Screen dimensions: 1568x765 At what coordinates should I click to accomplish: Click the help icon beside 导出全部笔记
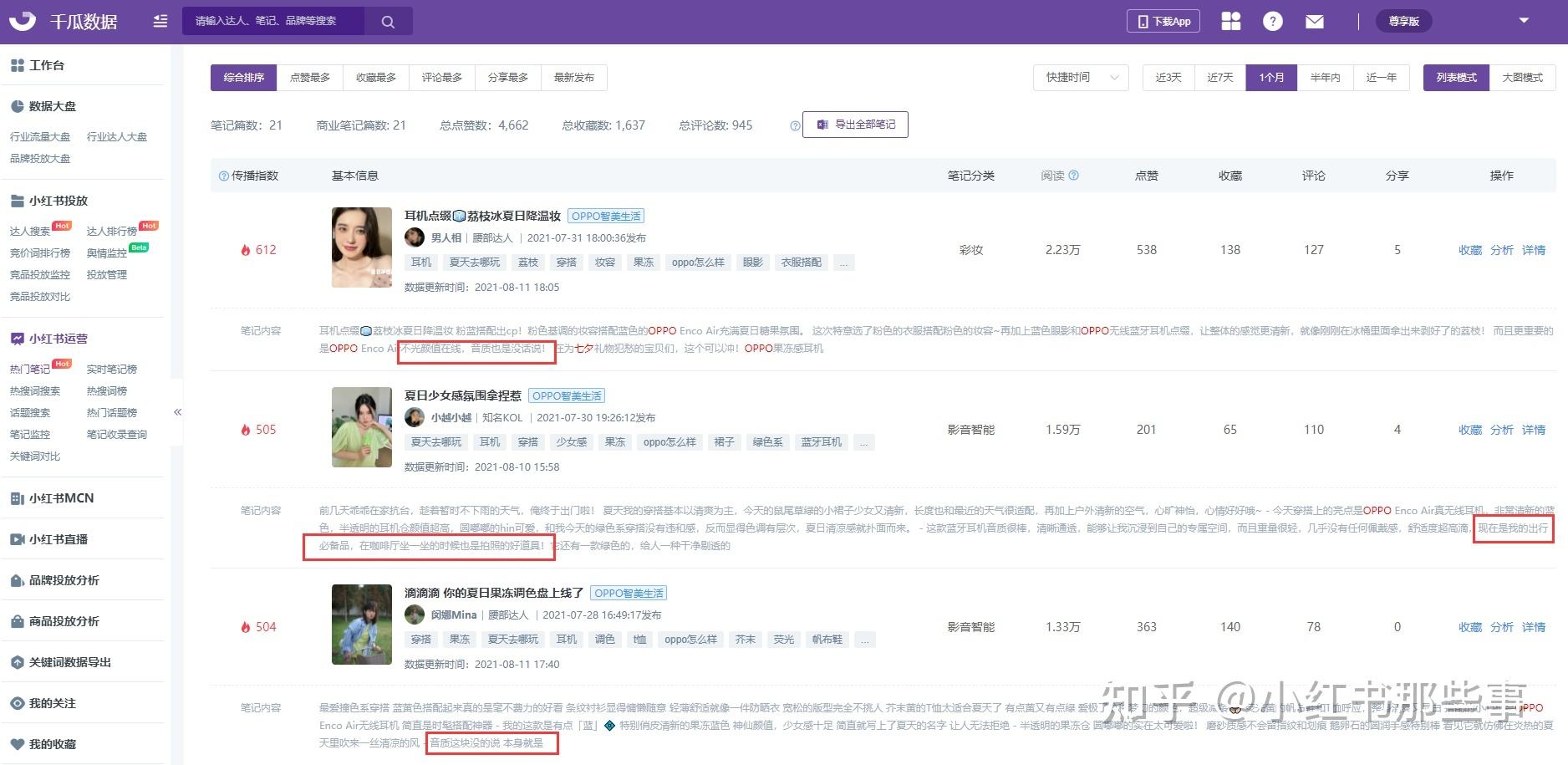795,125
